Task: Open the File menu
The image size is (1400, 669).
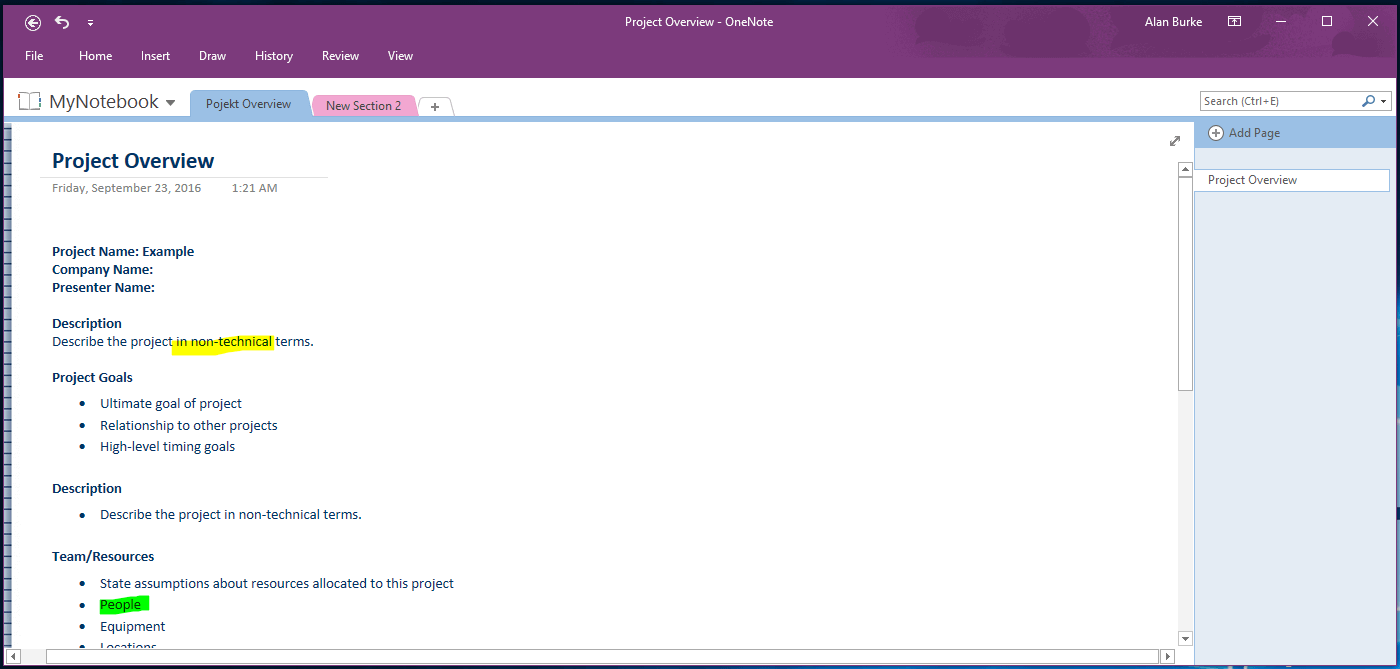Action: click(x=33, y=56)
